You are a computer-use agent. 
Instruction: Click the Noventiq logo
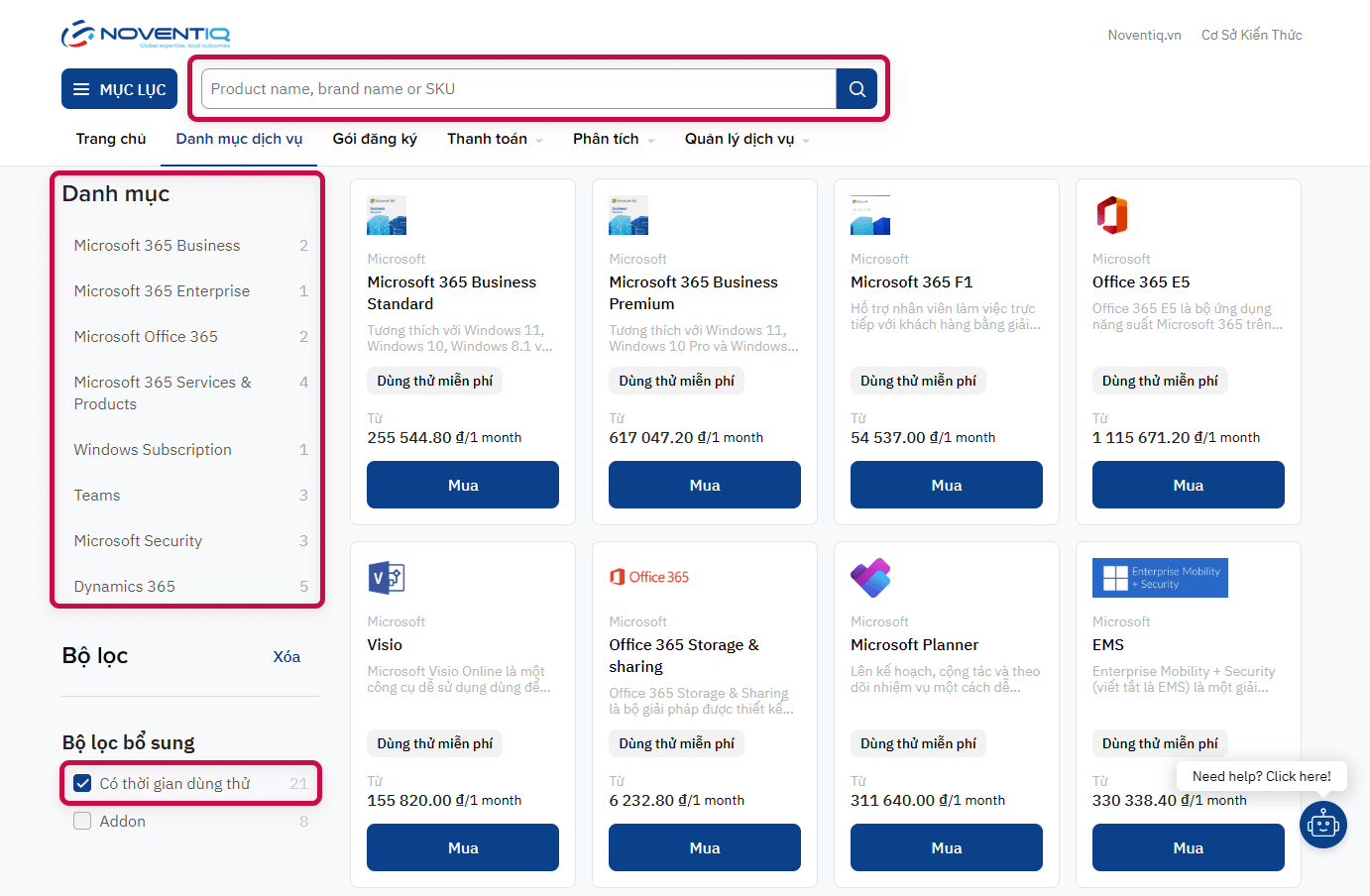click(x=146, y=35)
